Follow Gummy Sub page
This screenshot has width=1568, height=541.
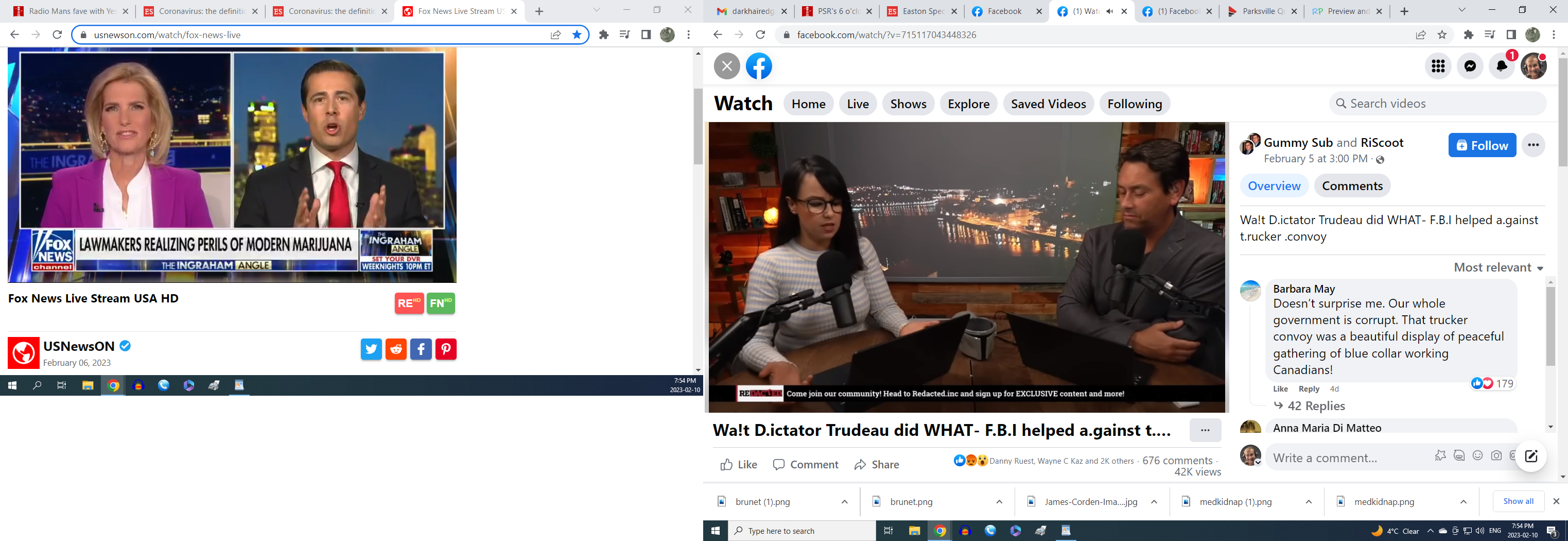pyautogui.click(x=1482, y=146)
